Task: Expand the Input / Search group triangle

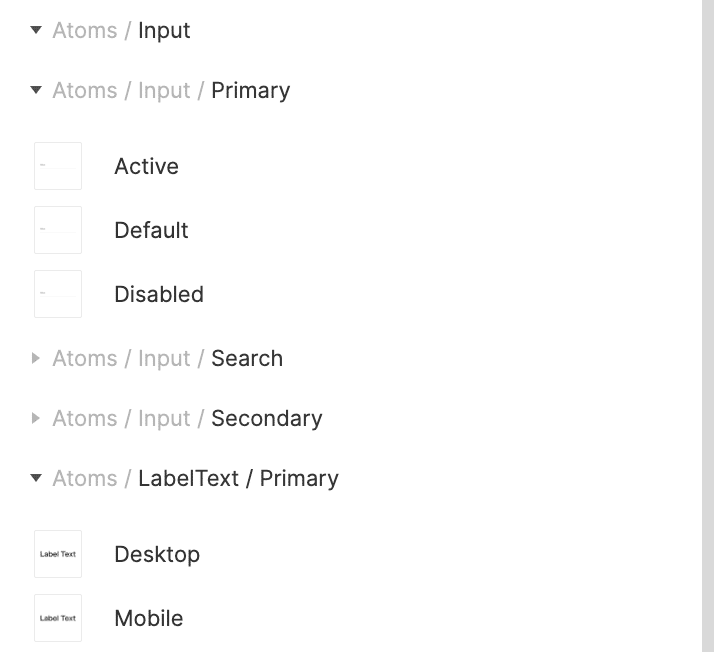Action: 36,358
